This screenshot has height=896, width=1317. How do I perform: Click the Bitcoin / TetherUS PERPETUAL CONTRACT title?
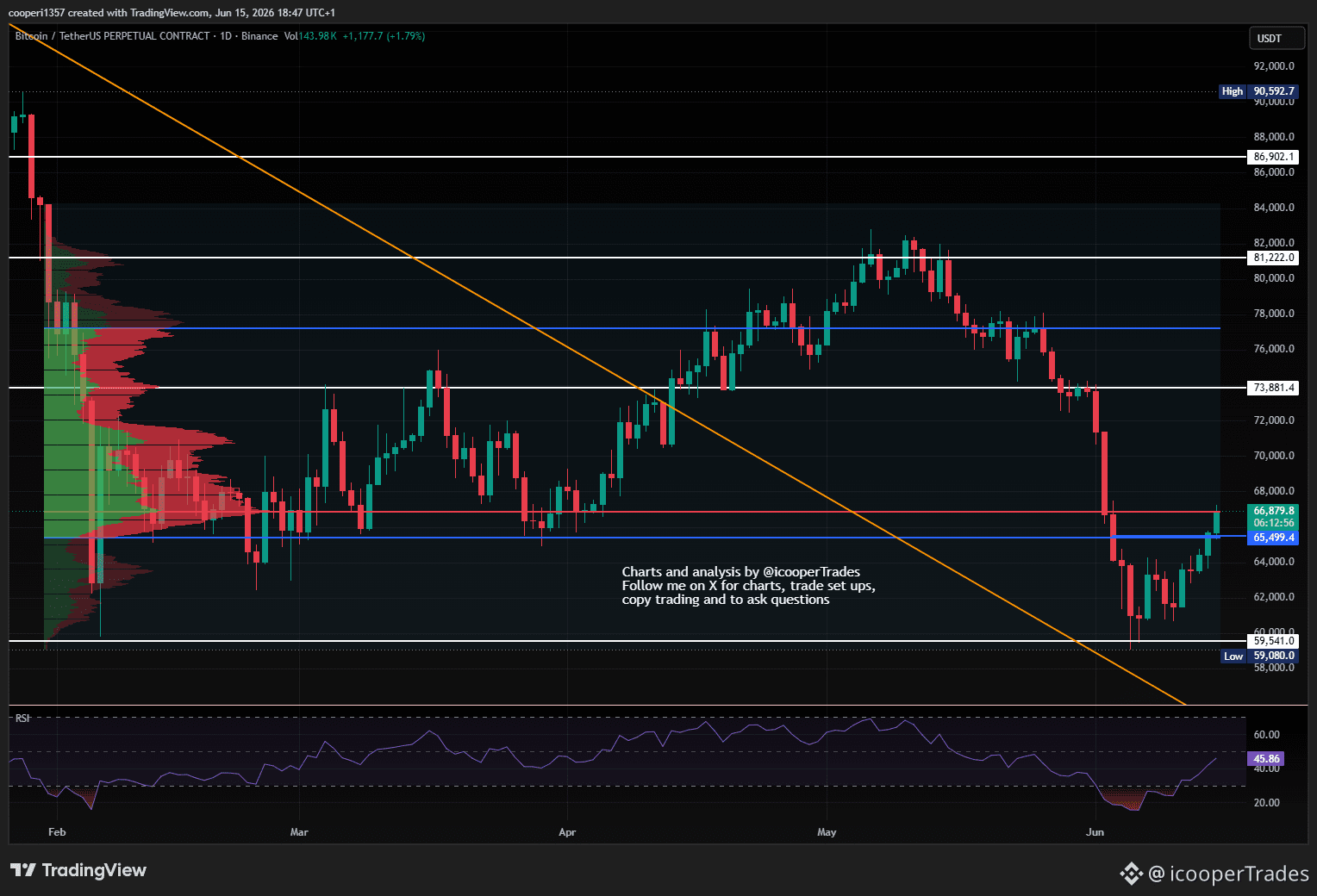click(112, 36)
